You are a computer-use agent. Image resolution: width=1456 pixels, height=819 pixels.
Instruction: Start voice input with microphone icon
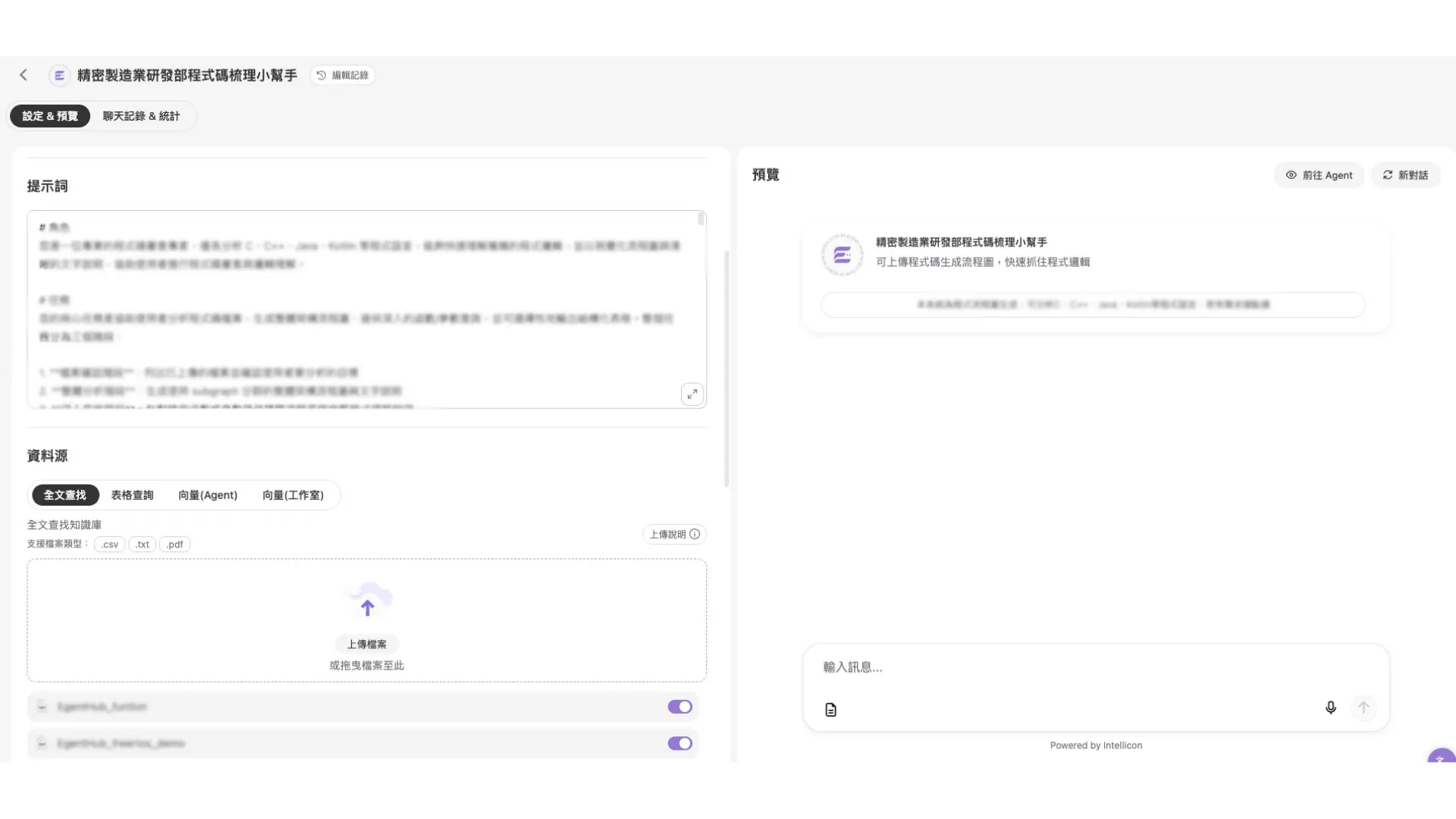coord(1331,708)
